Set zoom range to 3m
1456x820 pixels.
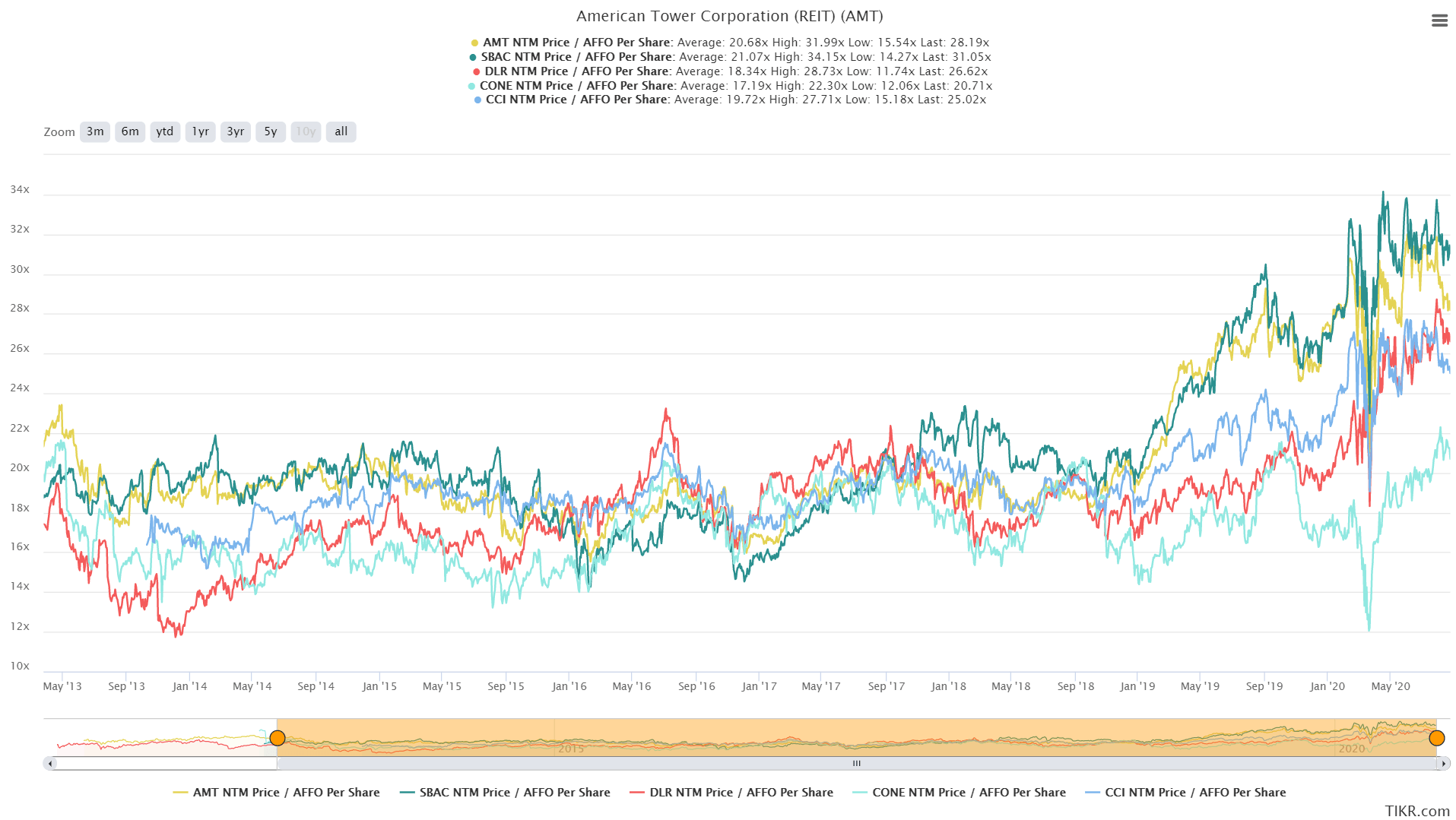95,131
